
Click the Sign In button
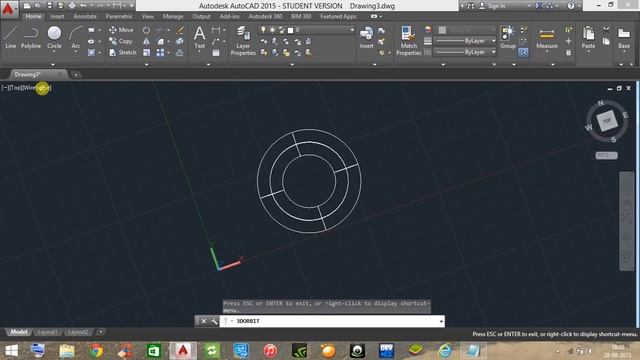tap(492, 6)
